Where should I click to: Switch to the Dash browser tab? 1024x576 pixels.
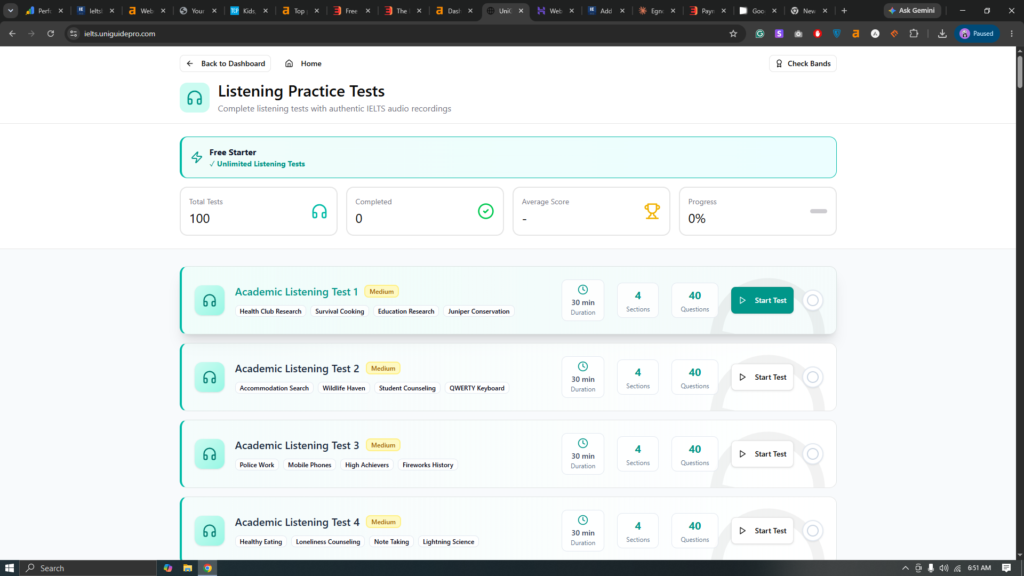pos(453,10)
